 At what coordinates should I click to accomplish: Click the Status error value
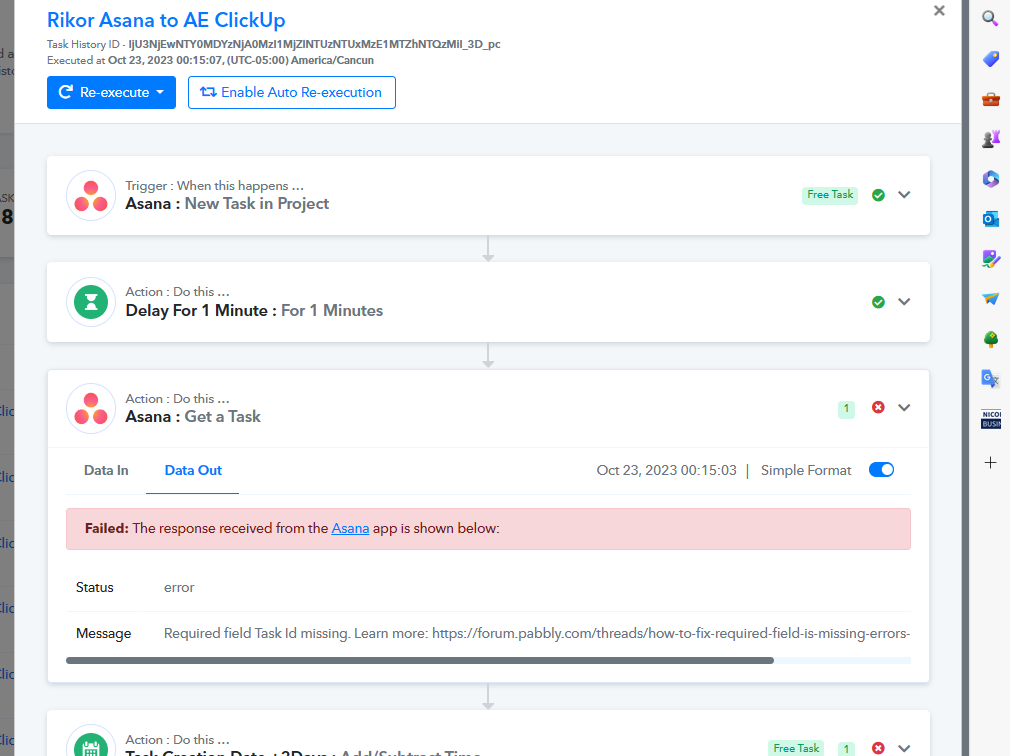[x=179, y=587]
